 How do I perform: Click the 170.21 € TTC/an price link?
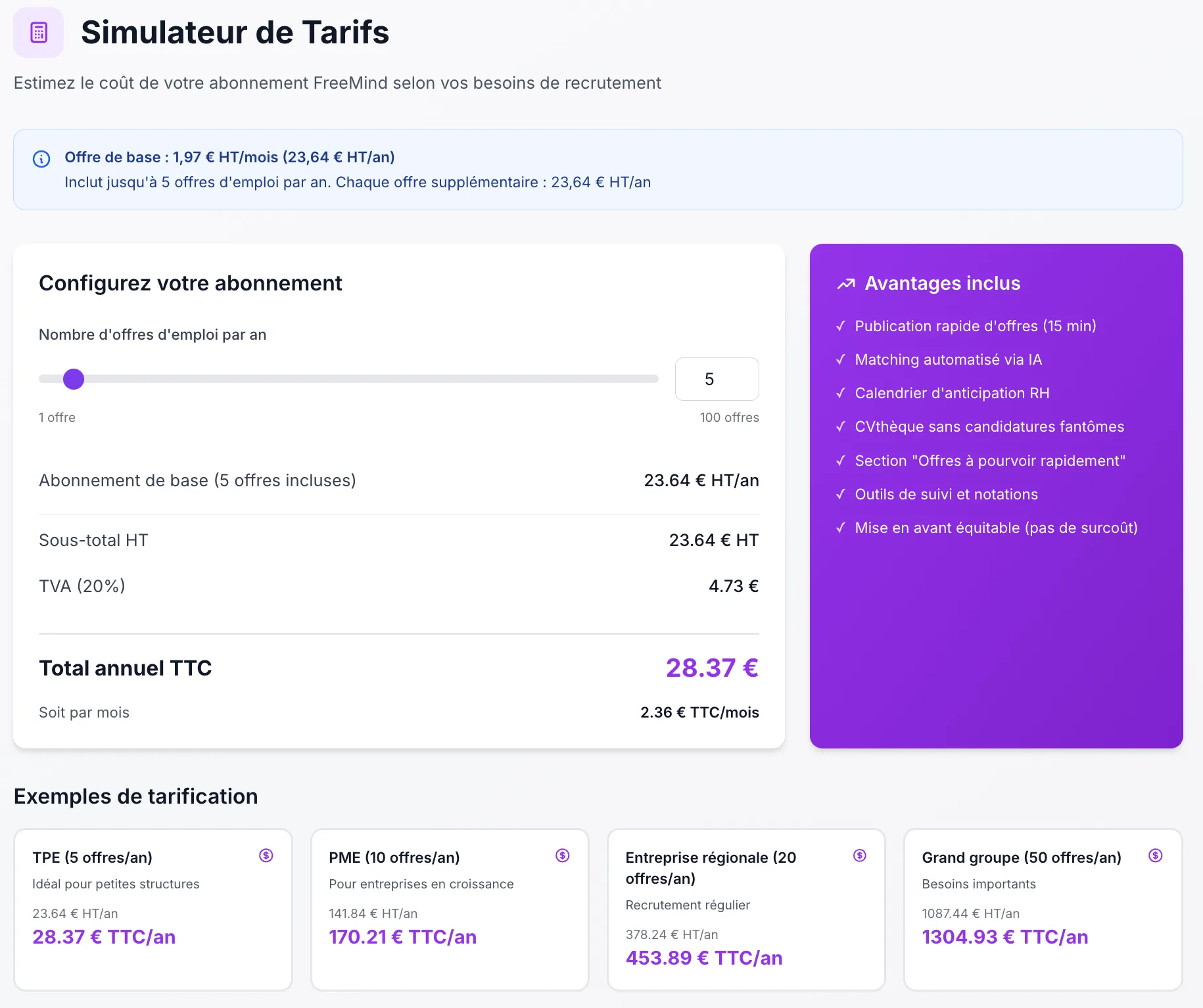(402, 936)
